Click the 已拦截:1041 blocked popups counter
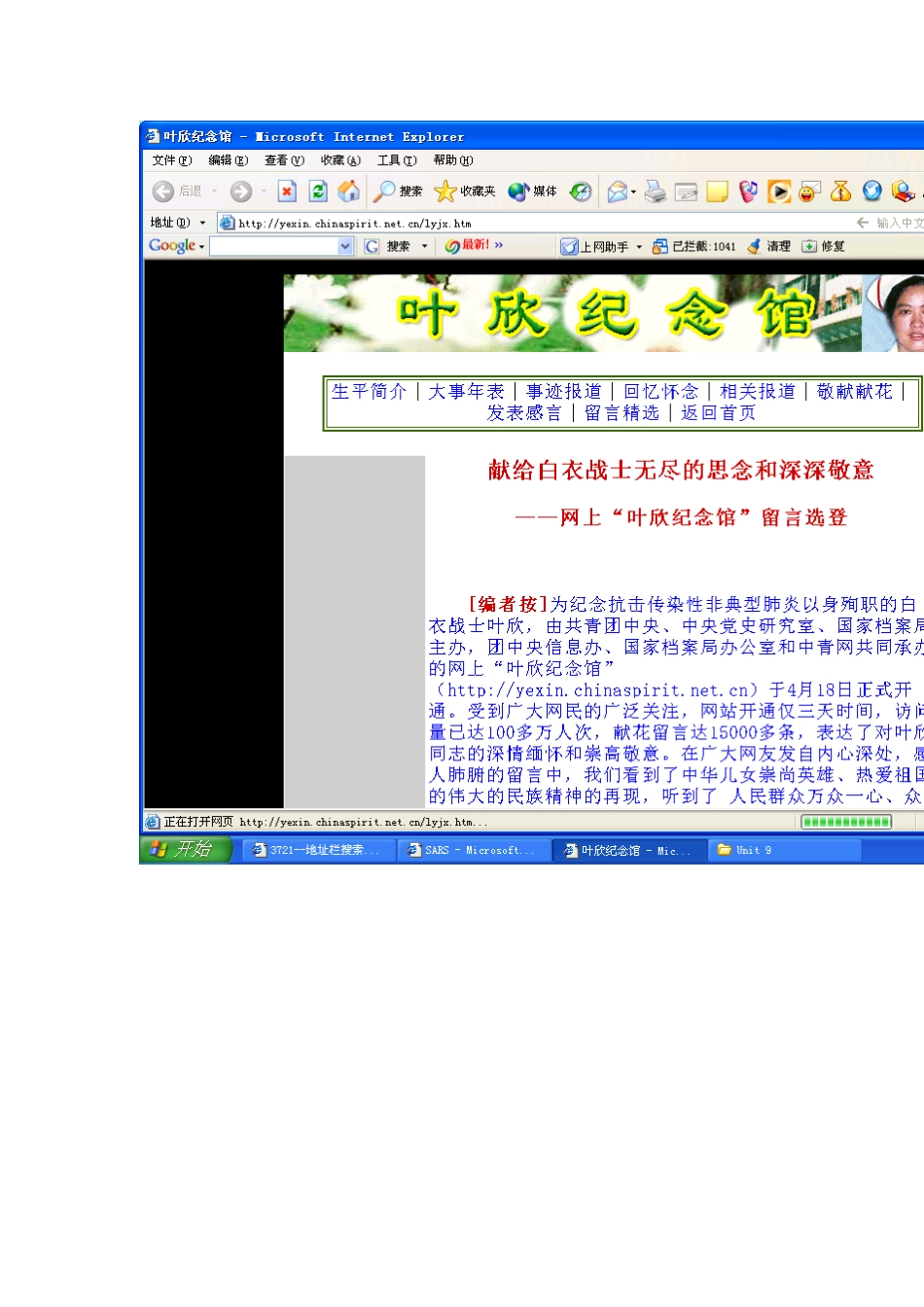This screenshot has width=924, height=1307. [x=694, y=247]
